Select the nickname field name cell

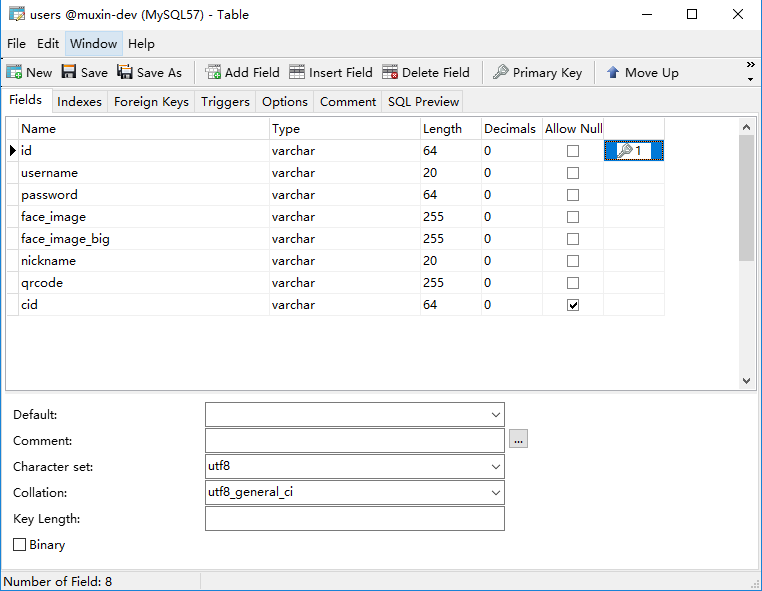click(144, 261)
